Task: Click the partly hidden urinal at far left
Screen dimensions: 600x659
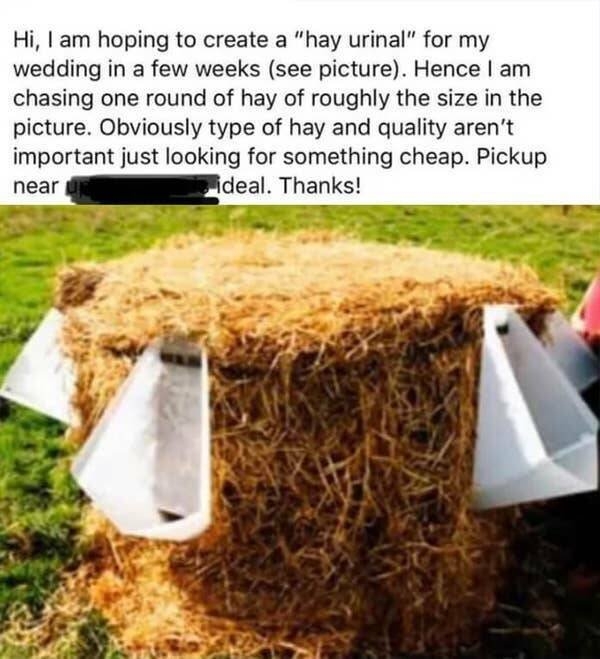Action: [36, 366]
